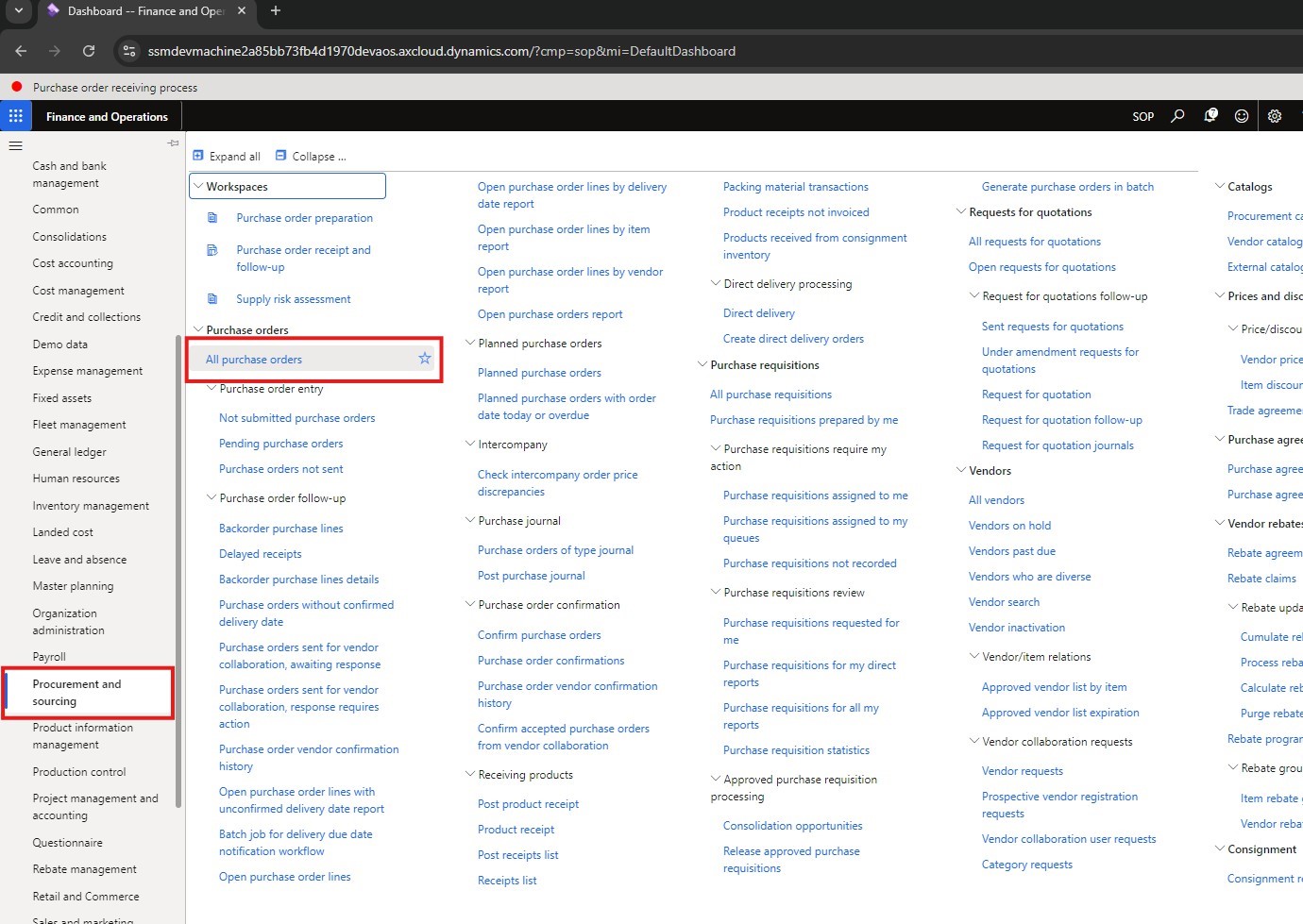Image resolution: width=1303 pixels, height=924 pixels.
Task: Click the search magnifier icon in header
Action: click(1177, 116)
